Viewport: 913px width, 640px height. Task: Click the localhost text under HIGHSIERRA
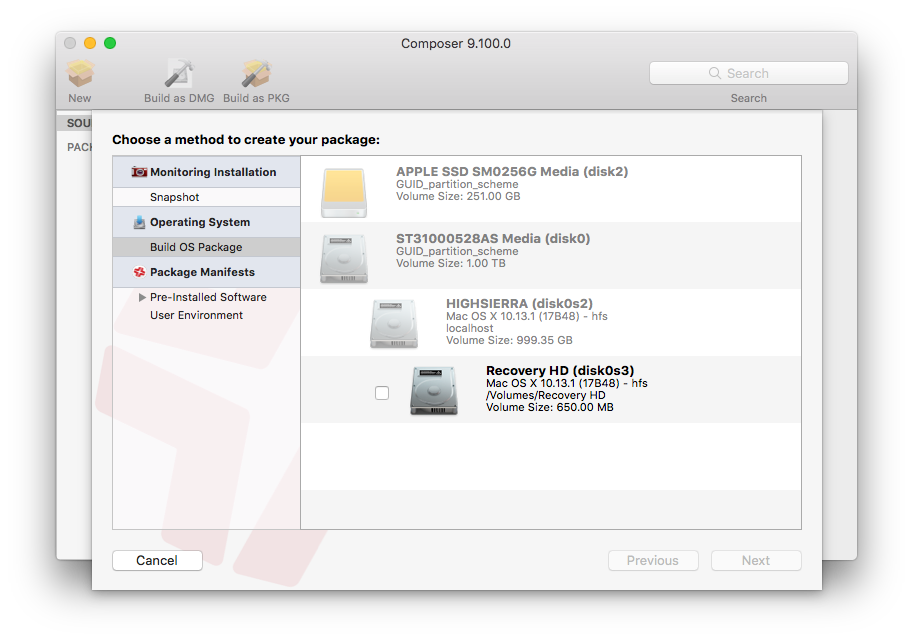coord(469,328)
